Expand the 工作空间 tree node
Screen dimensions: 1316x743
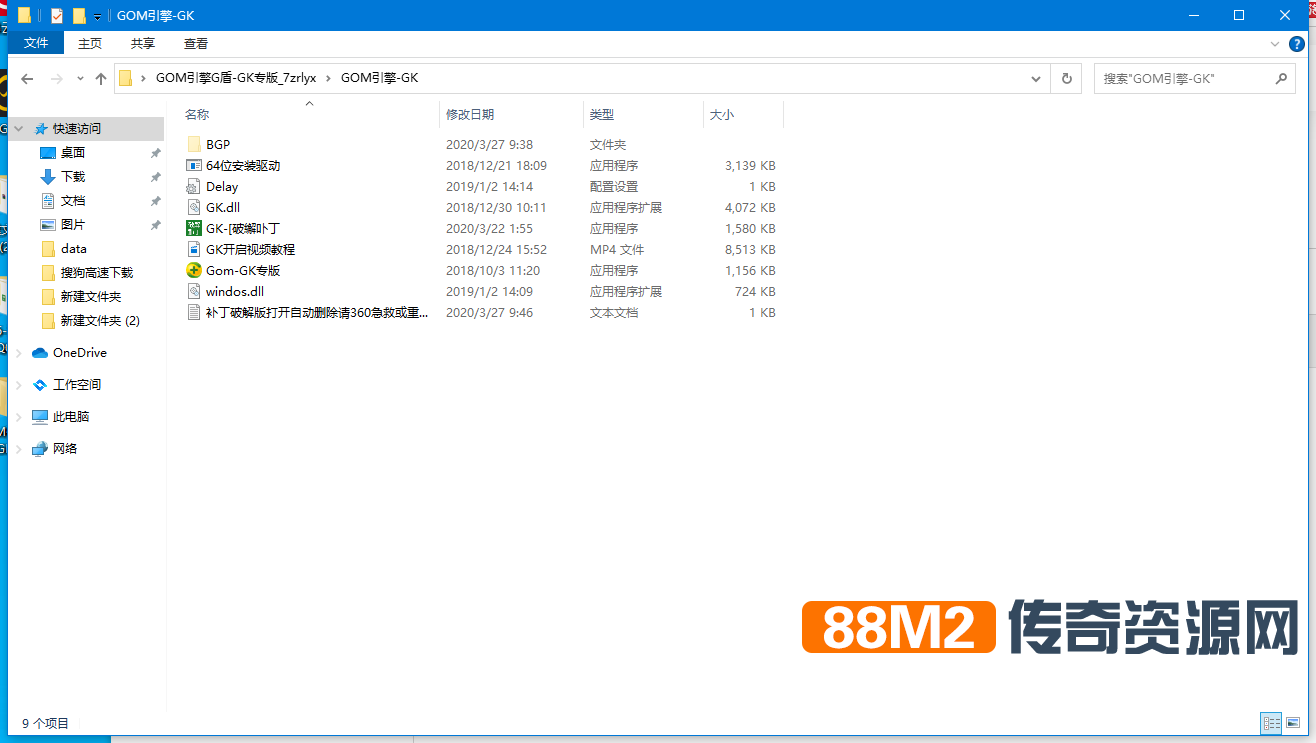click(x=19, y=385)
